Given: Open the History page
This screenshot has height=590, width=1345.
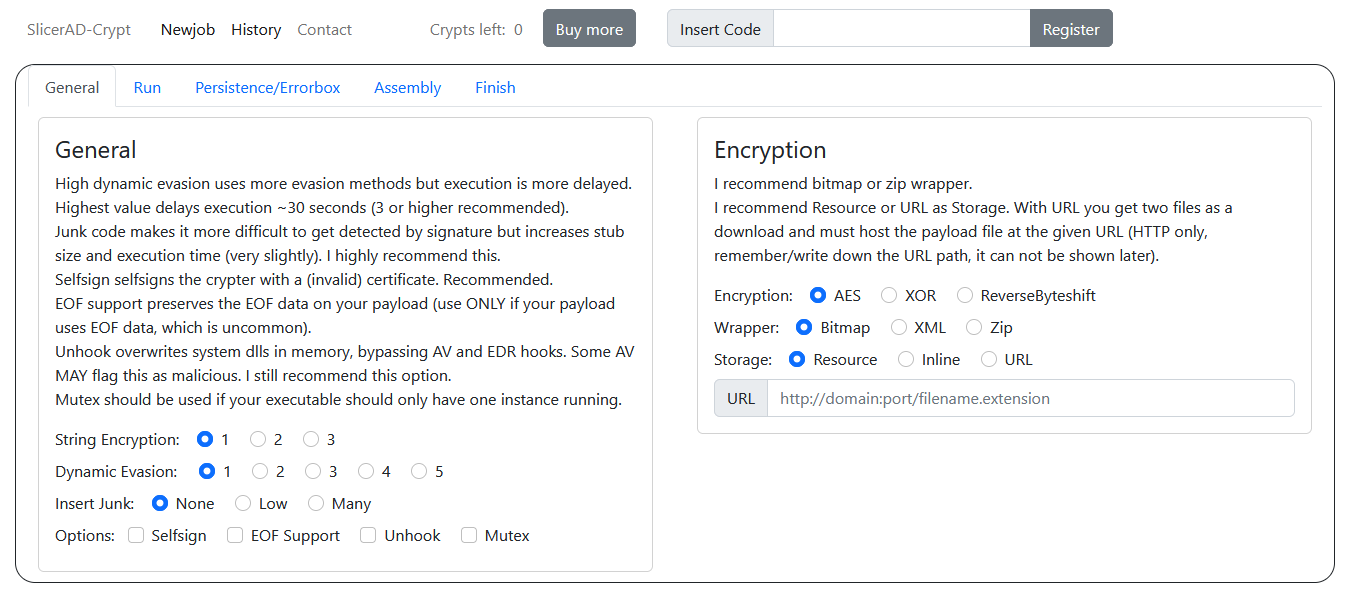Looking at the screenshot, I should (256, 30).
